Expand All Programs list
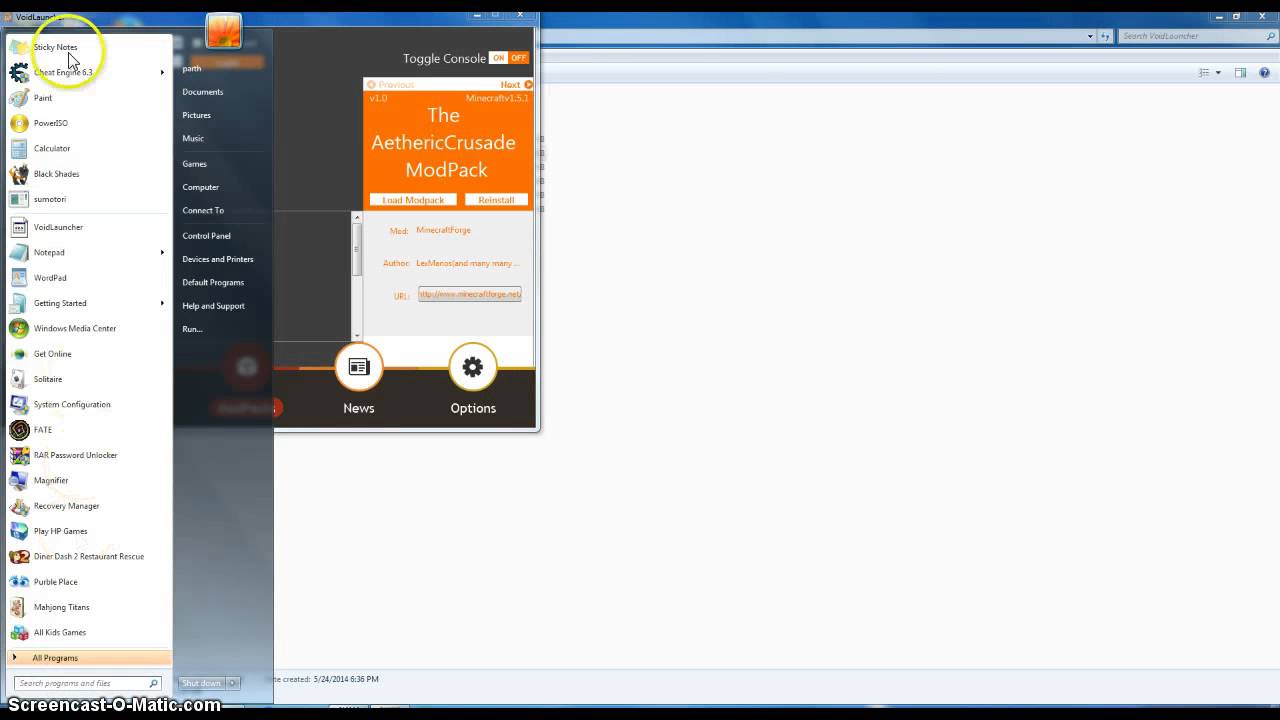This screenshot has width=1280, height=720. point(88,658)
